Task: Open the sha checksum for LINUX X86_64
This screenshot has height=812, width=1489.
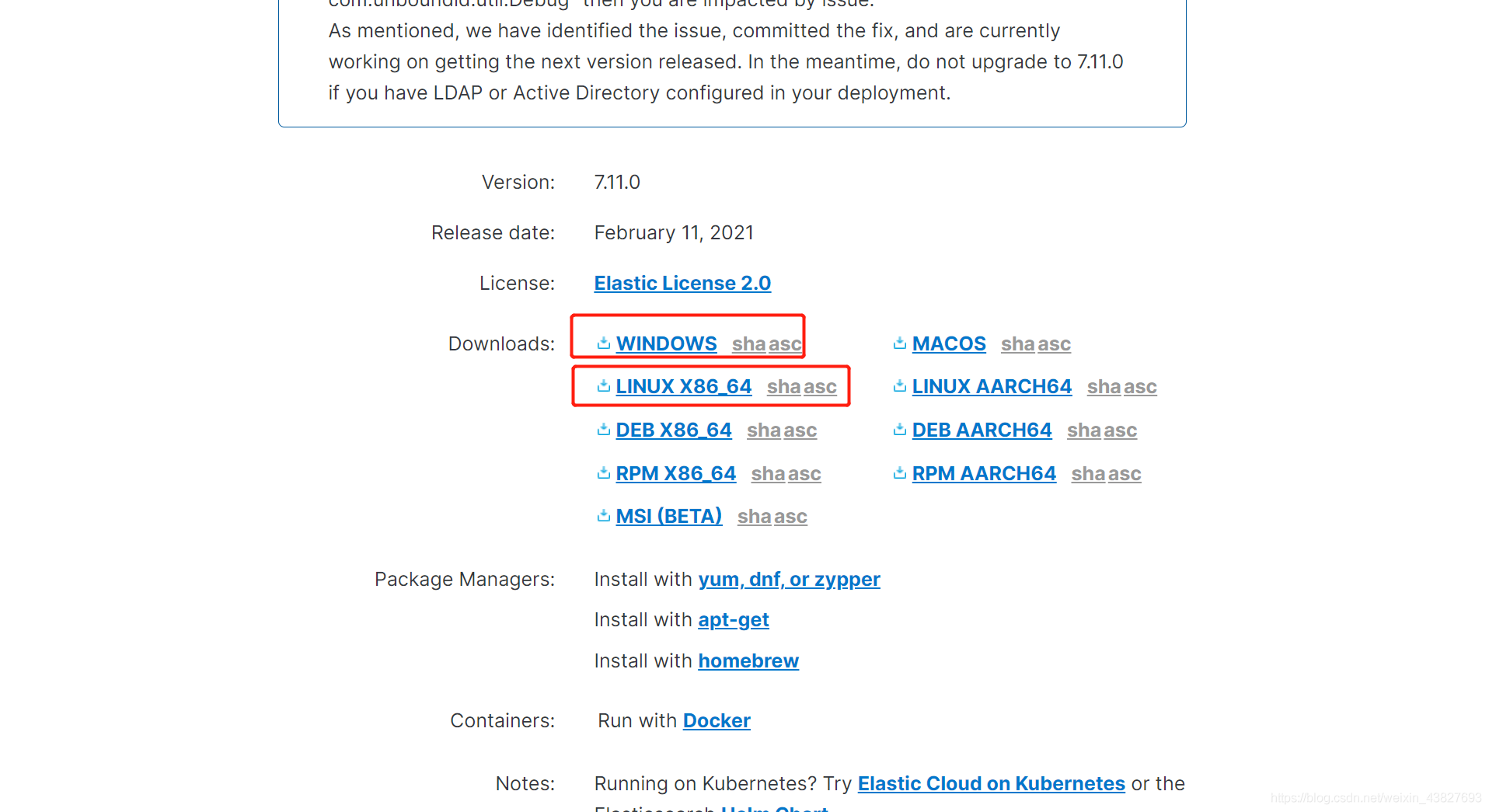Action: (x=784, y=386)
